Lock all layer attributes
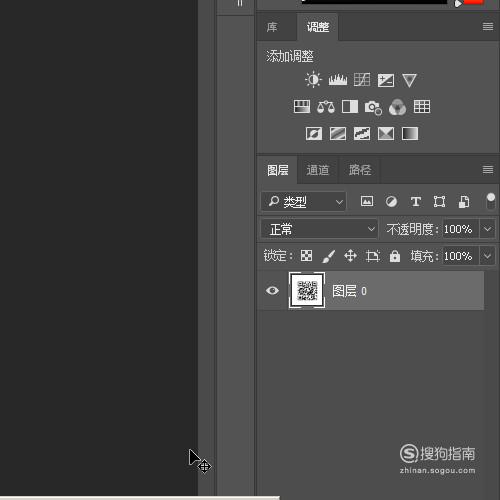The width and height of the screenshot is (500, 500). tap(395, 256)
